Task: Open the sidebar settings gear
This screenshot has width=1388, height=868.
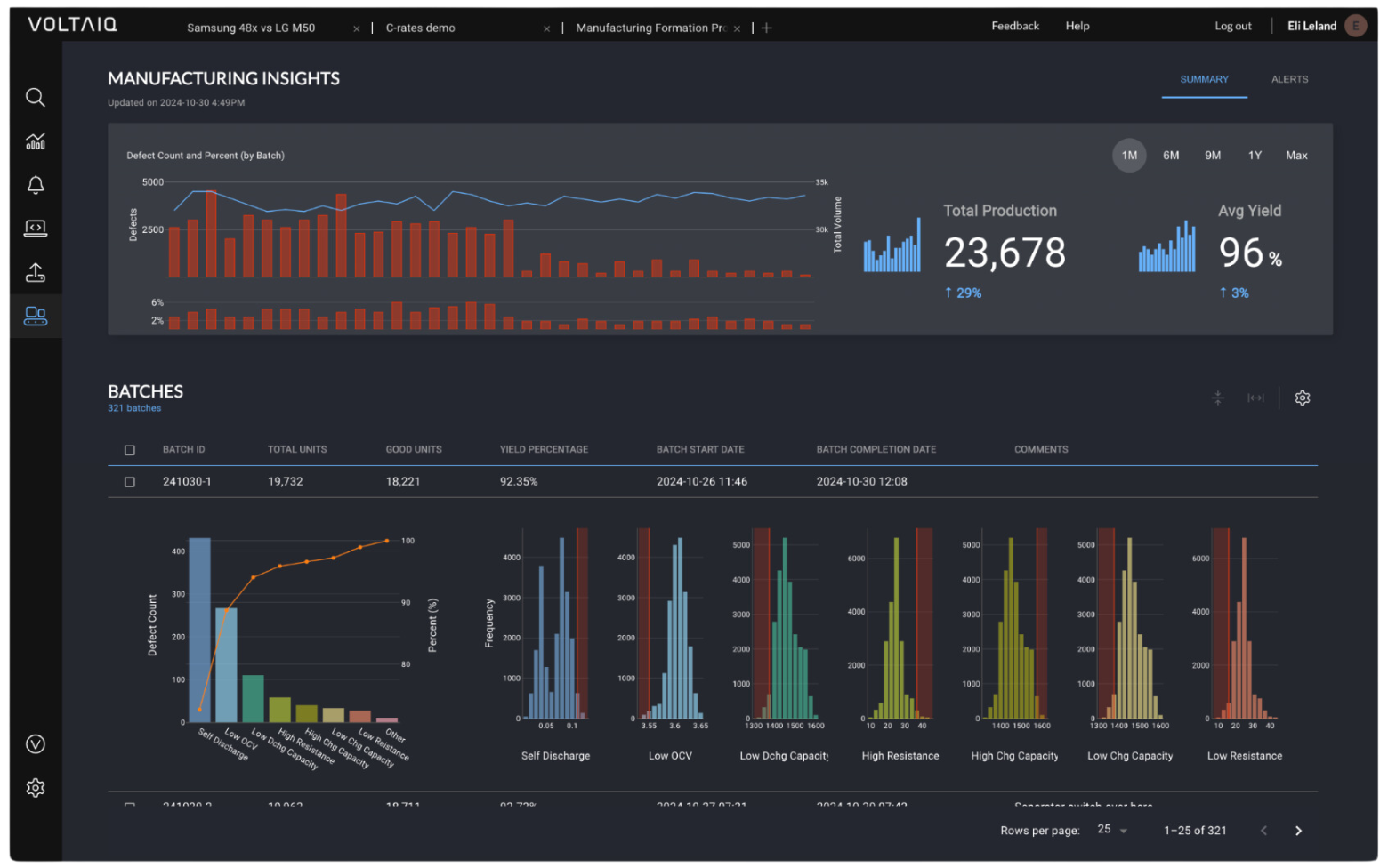Action: point(36,788)
